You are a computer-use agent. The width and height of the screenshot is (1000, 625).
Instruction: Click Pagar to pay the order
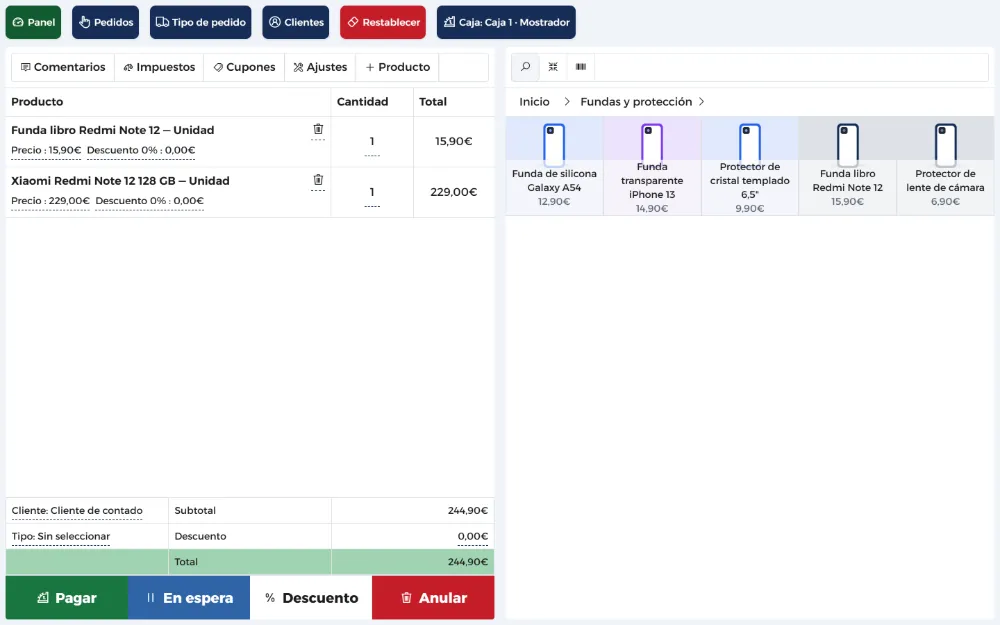click(x=67, y=598)
